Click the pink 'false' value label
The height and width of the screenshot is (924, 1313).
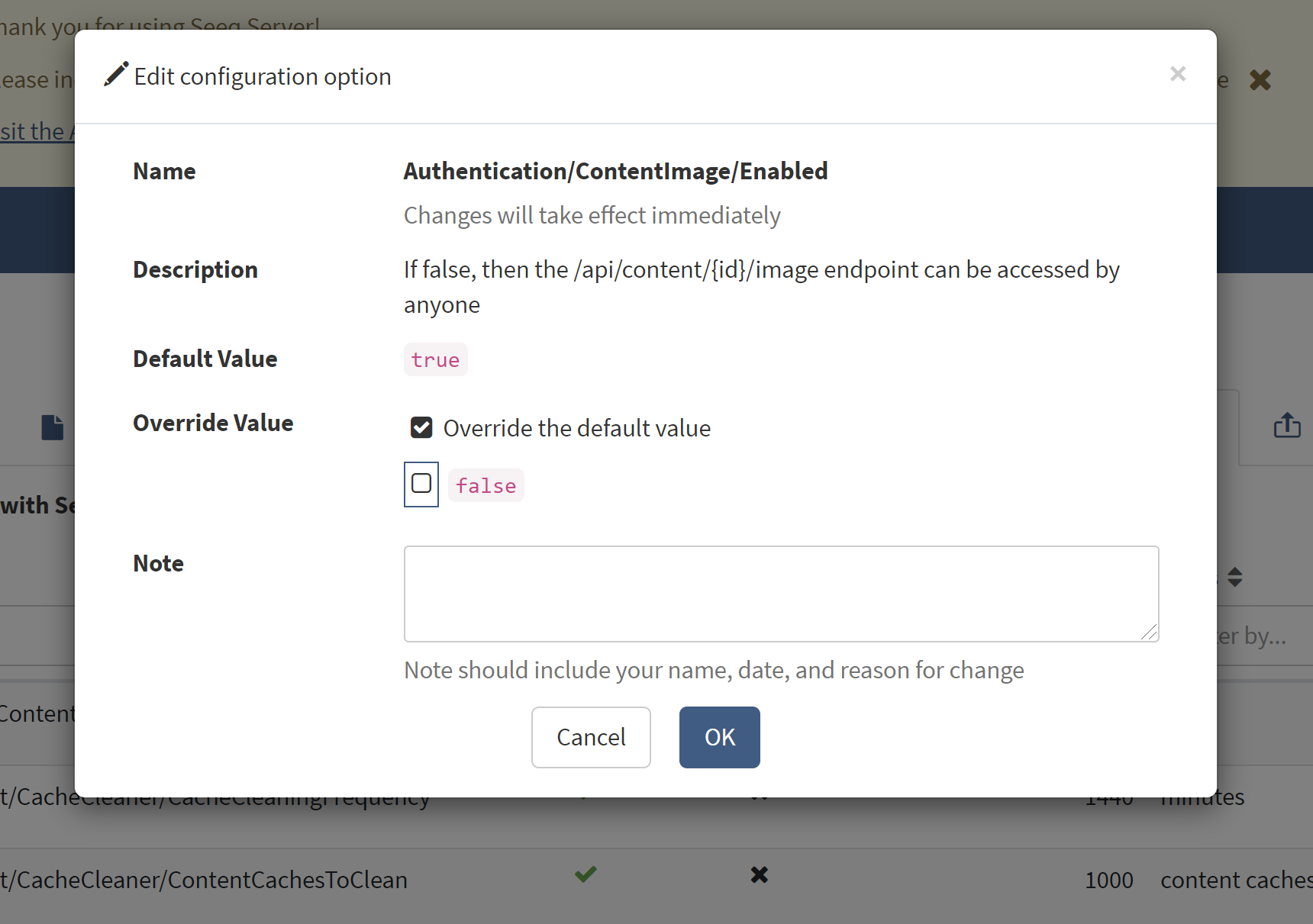486,486
